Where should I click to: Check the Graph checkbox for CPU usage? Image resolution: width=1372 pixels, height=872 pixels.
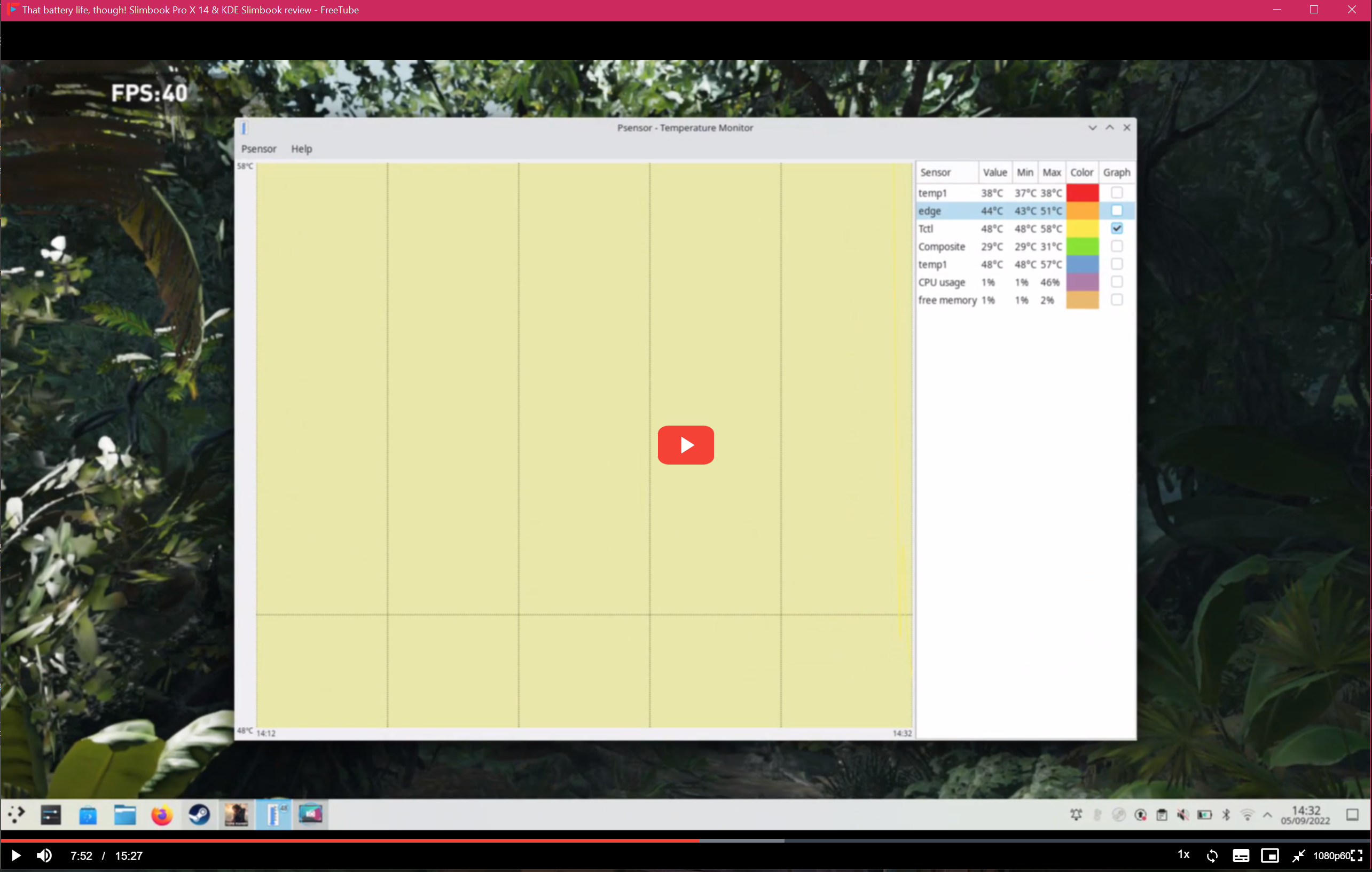tap(1117, 282)
